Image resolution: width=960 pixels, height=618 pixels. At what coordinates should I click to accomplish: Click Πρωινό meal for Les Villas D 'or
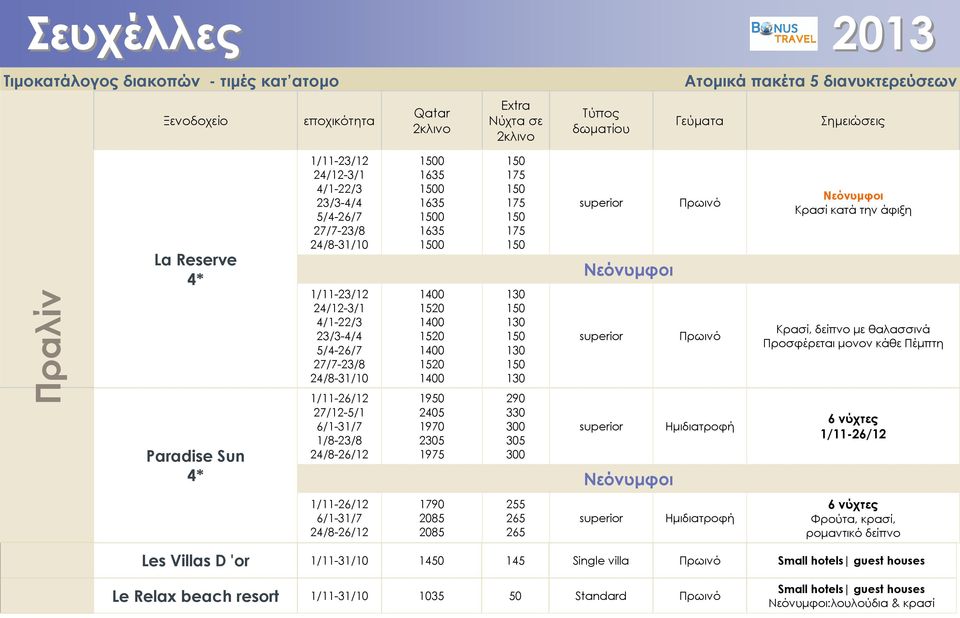(699, 560)
